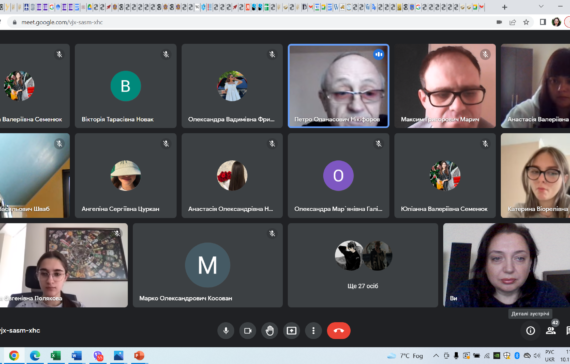
Task: Open Photos app from the taskbar
Action: 119,355
